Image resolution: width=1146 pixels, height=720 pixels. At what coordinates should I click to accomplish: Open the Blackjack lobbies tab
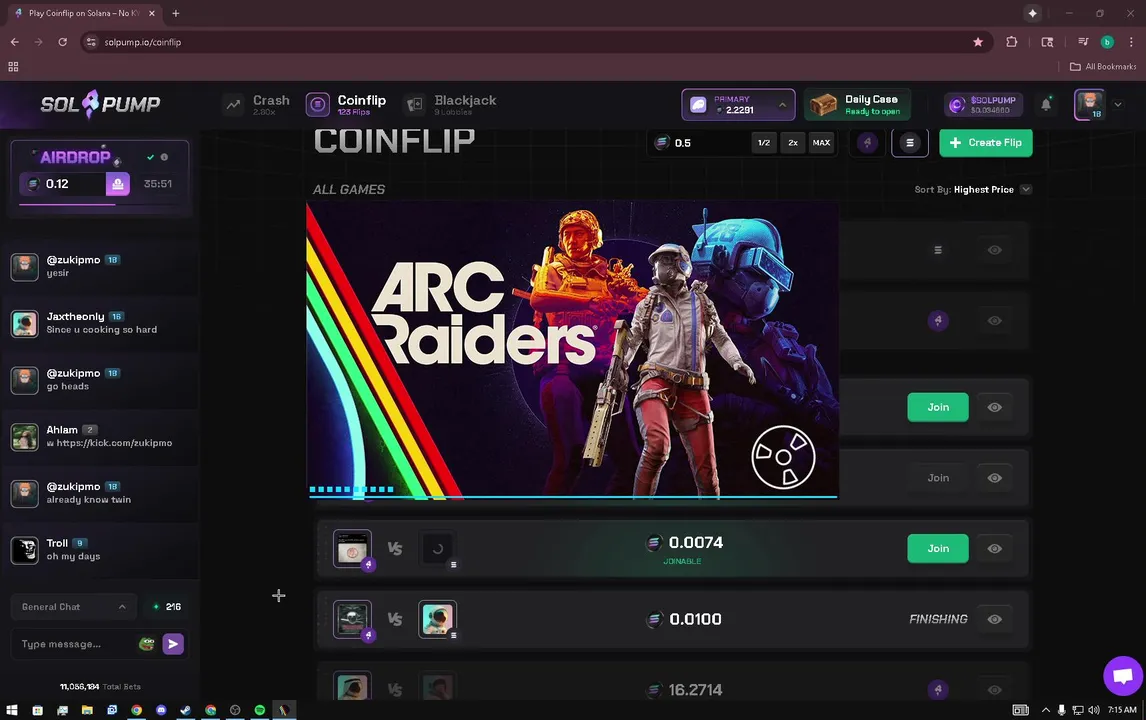point(450,105)
